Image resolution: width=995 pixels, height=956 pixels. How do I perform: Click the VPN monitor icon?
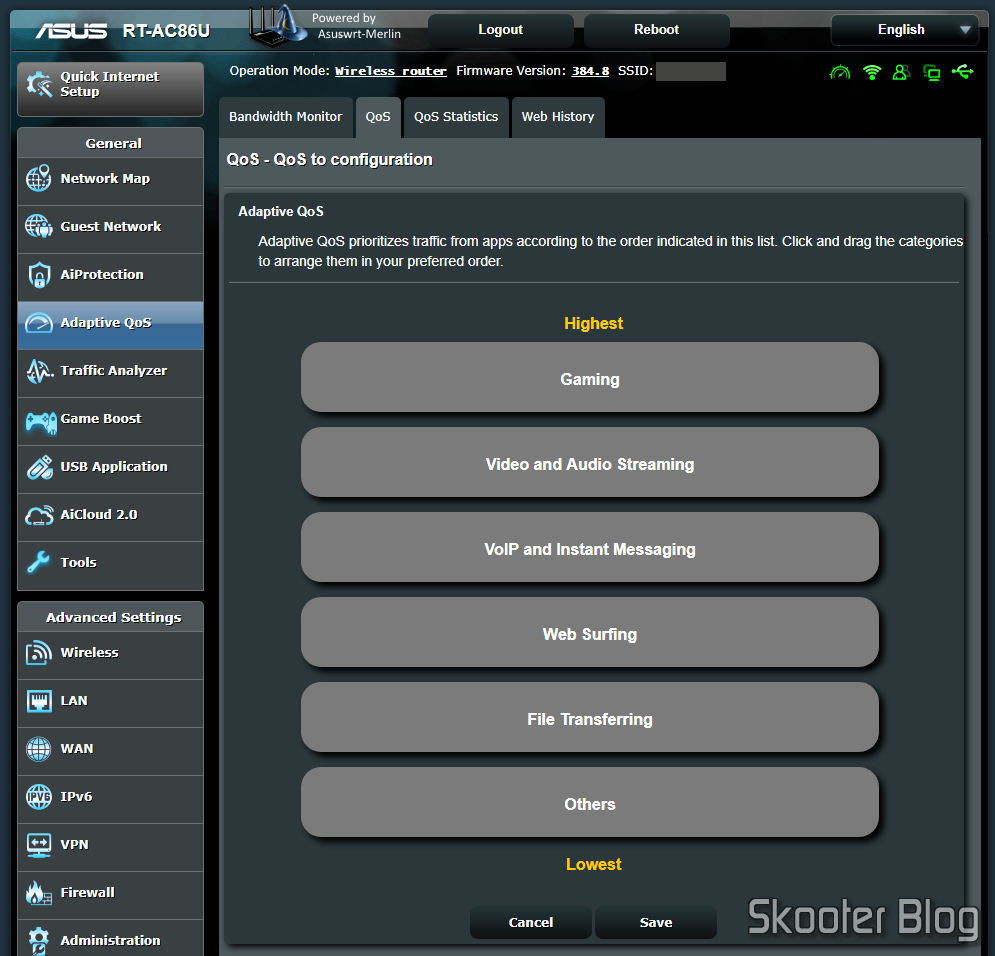tap(39, 845)
